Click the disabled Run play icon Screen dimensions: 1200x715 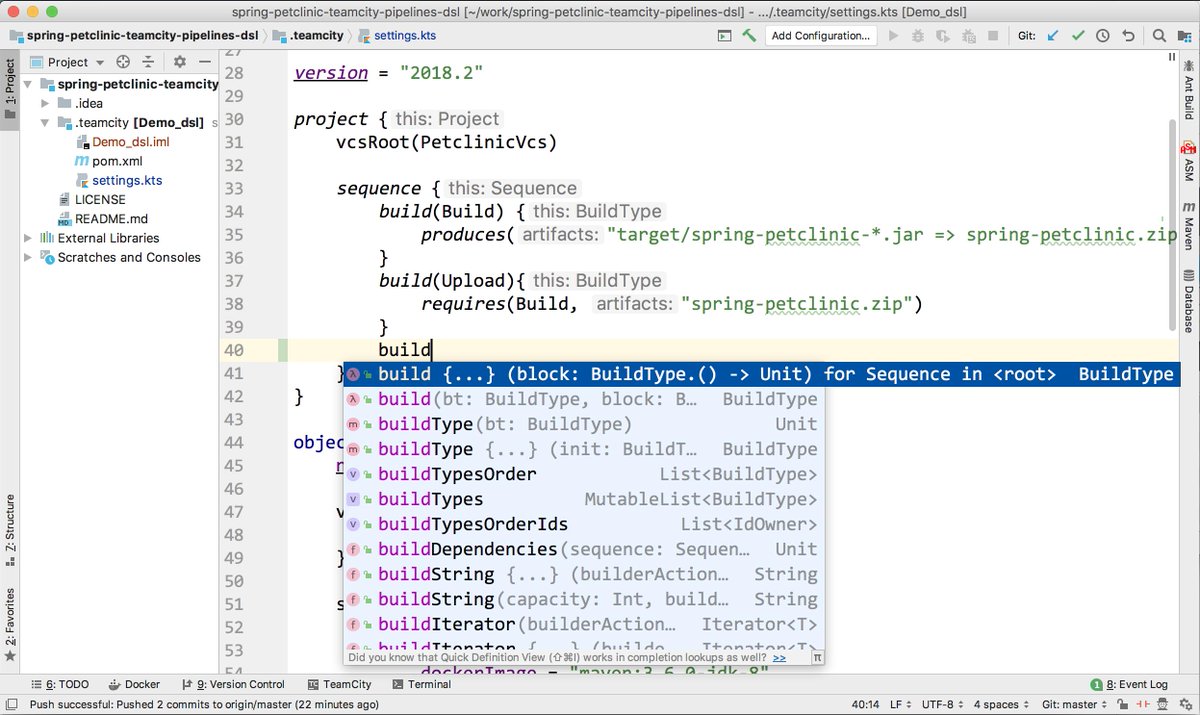pyautogui.click(x=894, y=35)
